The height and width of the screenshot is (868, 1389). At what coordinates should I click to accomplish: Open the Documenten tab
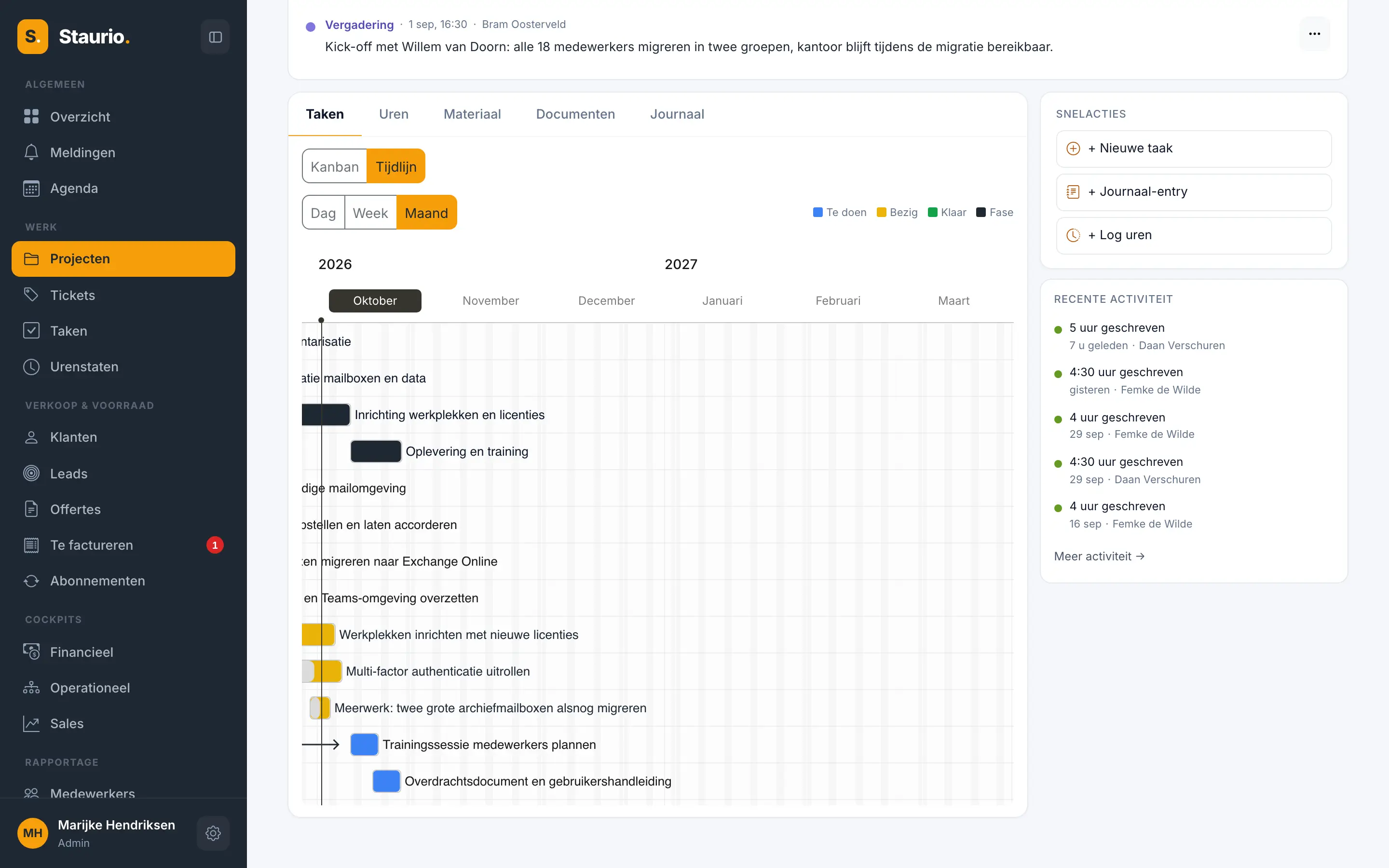(x=576, y=114)
